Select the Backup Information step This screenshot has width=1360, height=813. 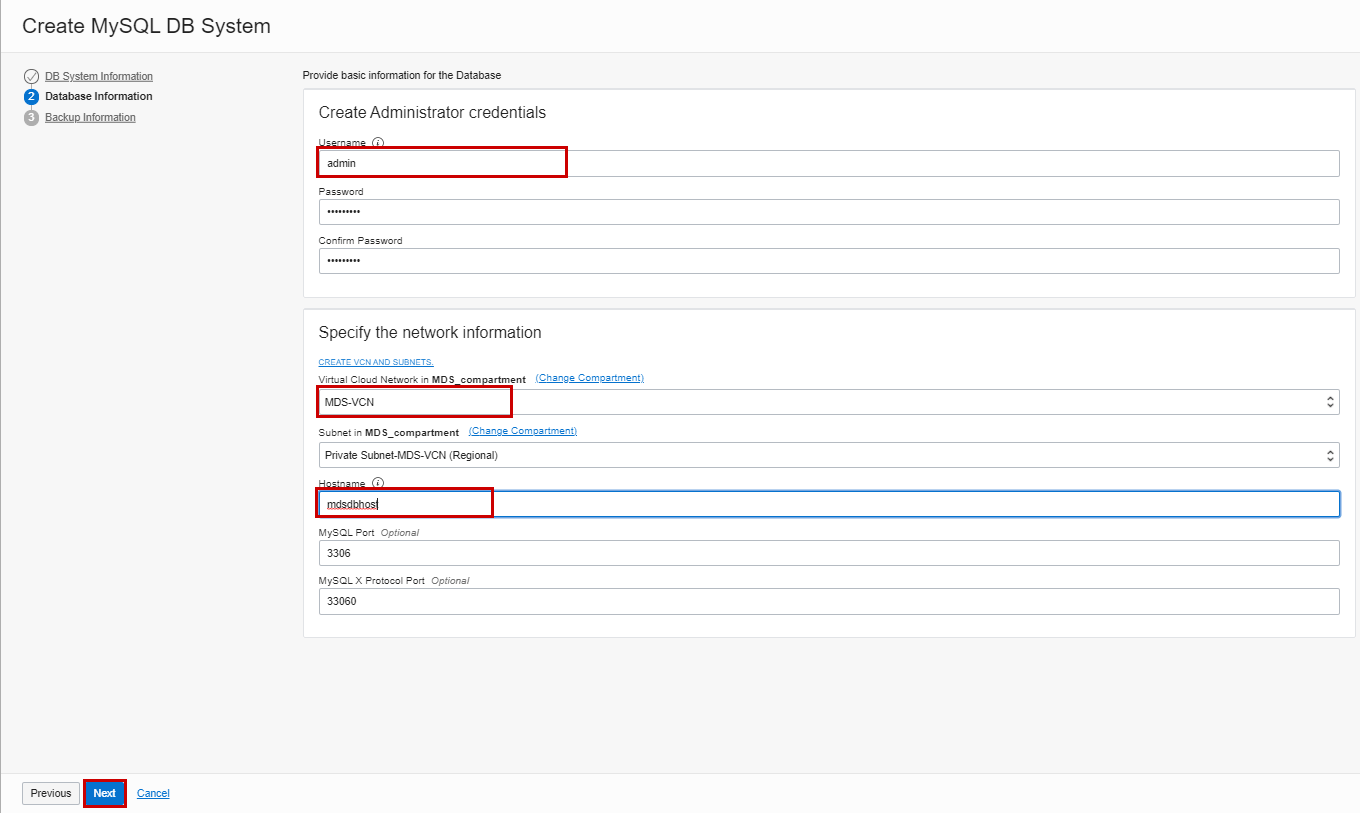coord(90,117)
